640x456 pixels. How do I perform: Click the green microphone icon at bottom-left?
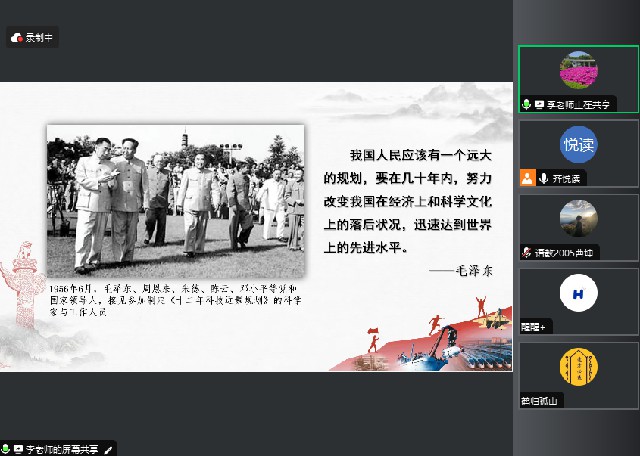(x=5, y=449)
